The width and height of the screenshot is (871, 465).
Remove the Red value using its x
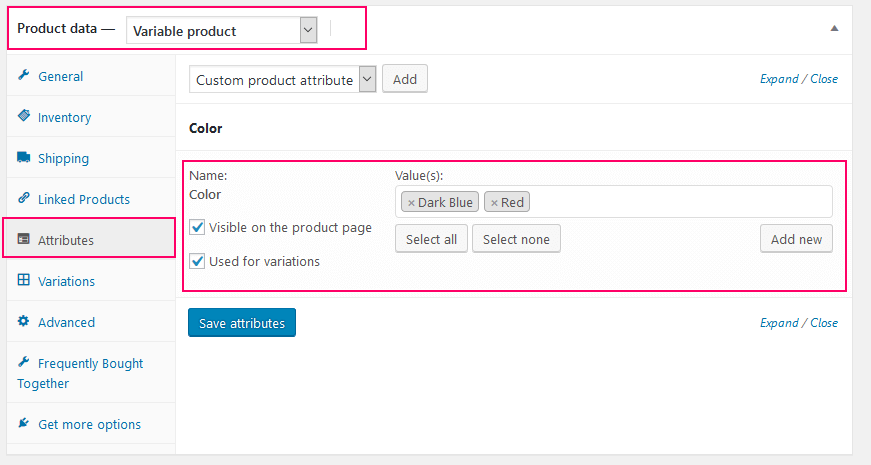click(494, 202)
